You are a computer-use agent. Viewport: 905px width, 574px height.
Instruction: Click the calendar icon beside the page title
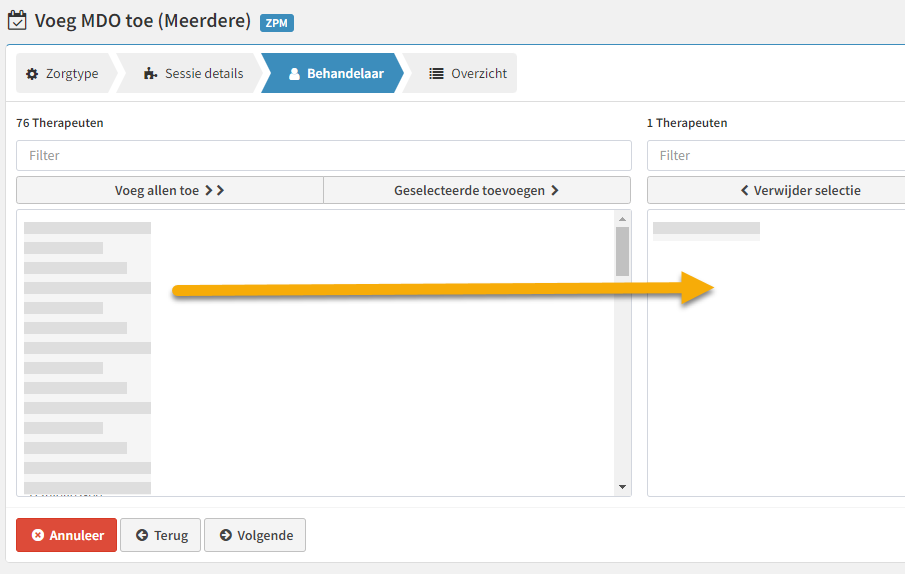(x=17, y=20)
